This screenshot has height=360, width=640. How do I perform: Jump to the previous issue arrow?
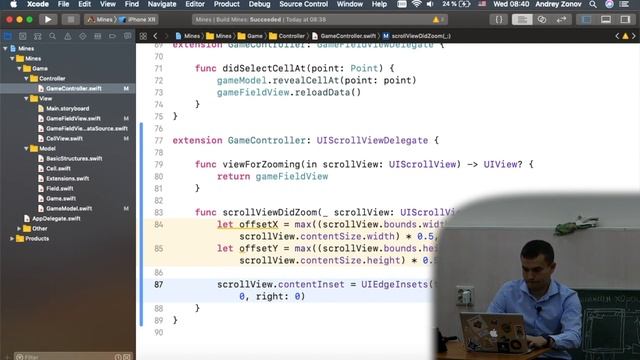617,36
